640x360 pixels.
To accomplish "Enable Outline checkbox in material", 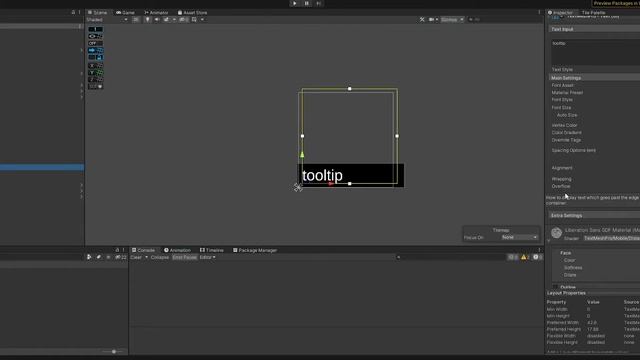I will point(555,287).
